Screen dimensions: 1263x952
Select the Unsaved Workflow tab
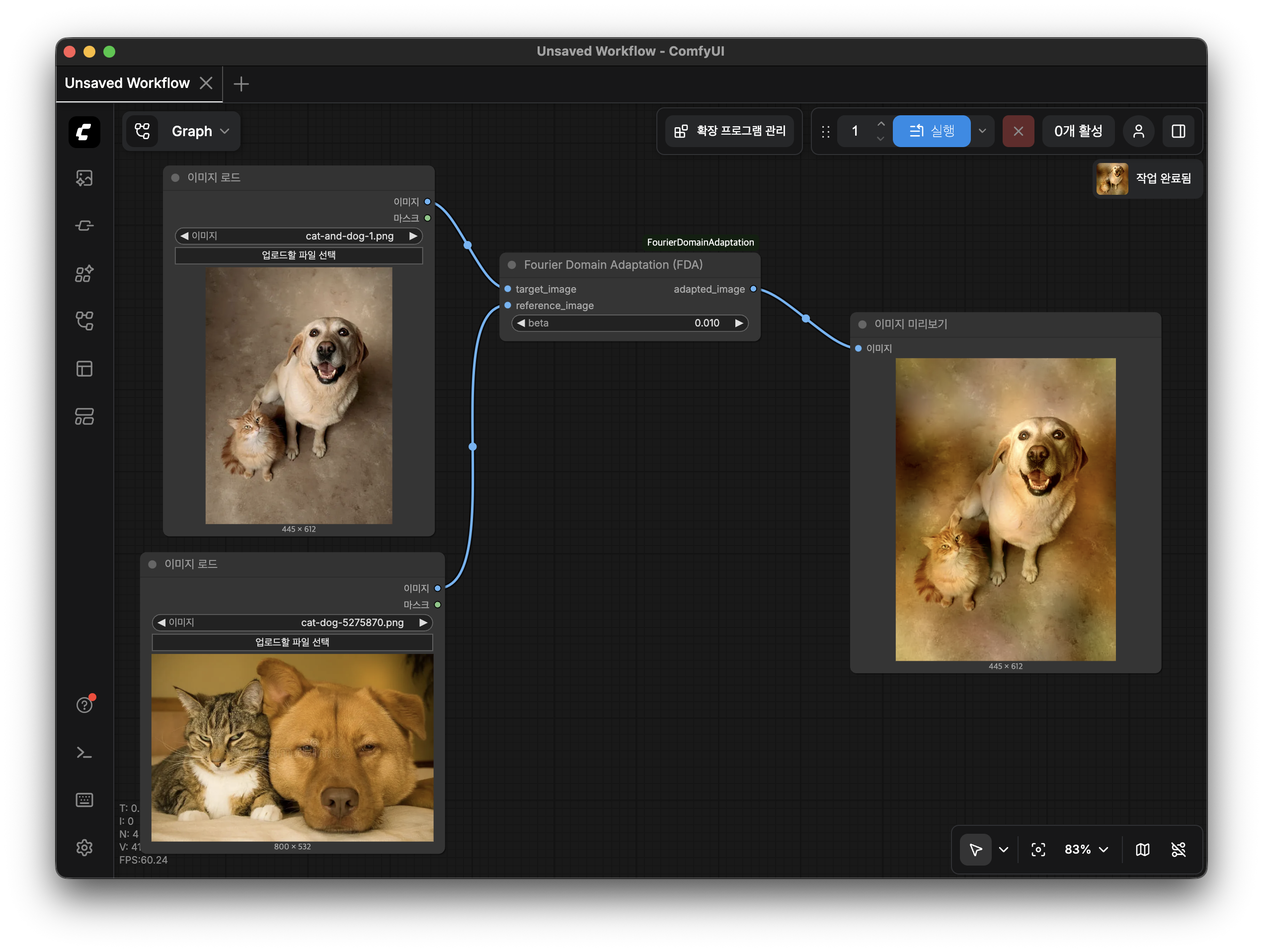coord(127,83)
